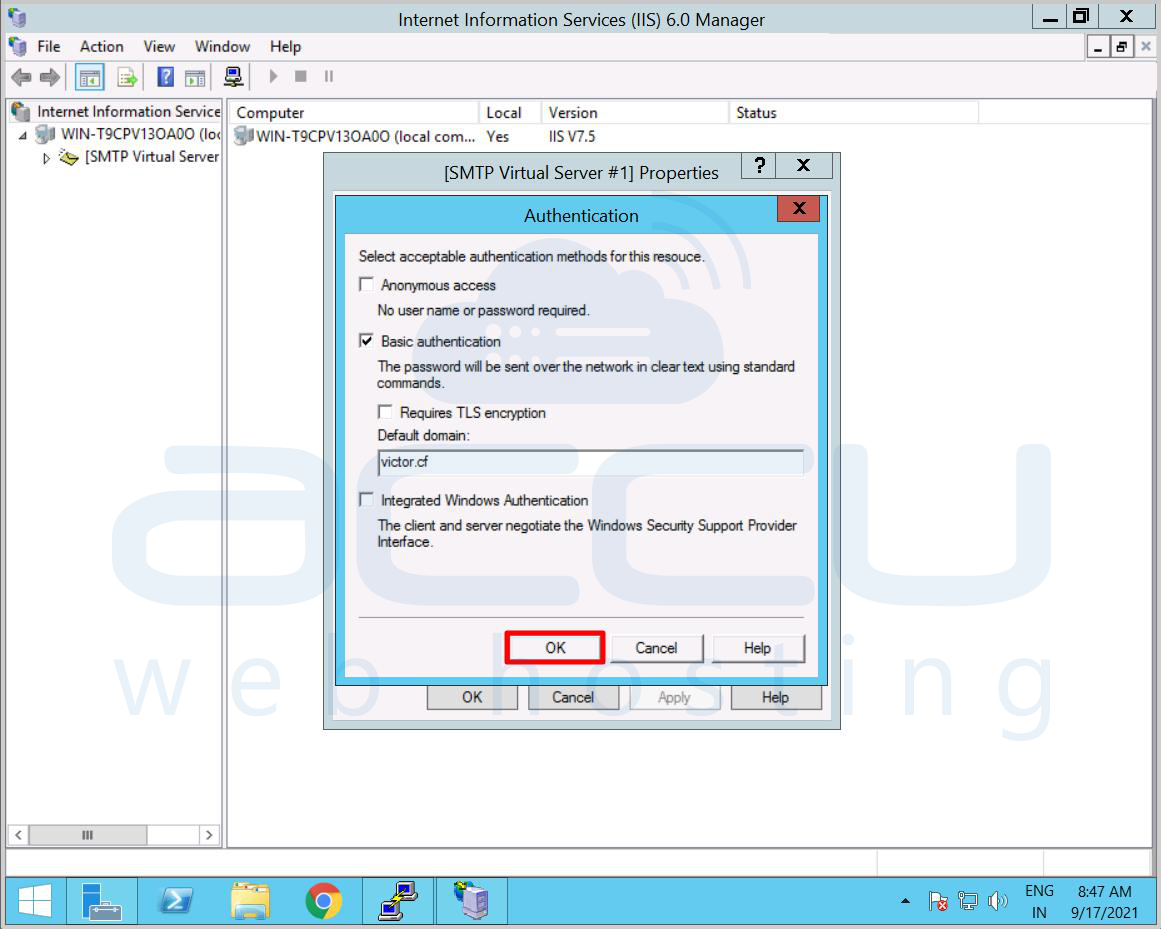Click the volume speaker tray icon
The image size is (1161, 929).
(x=997, y=901)
